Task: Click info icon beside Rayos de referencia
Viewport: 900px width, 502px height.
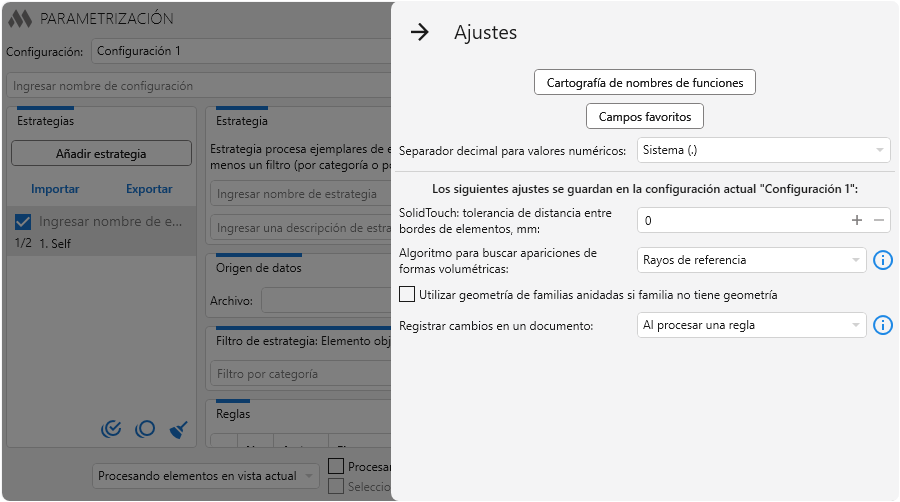Action: coord(882,260)
